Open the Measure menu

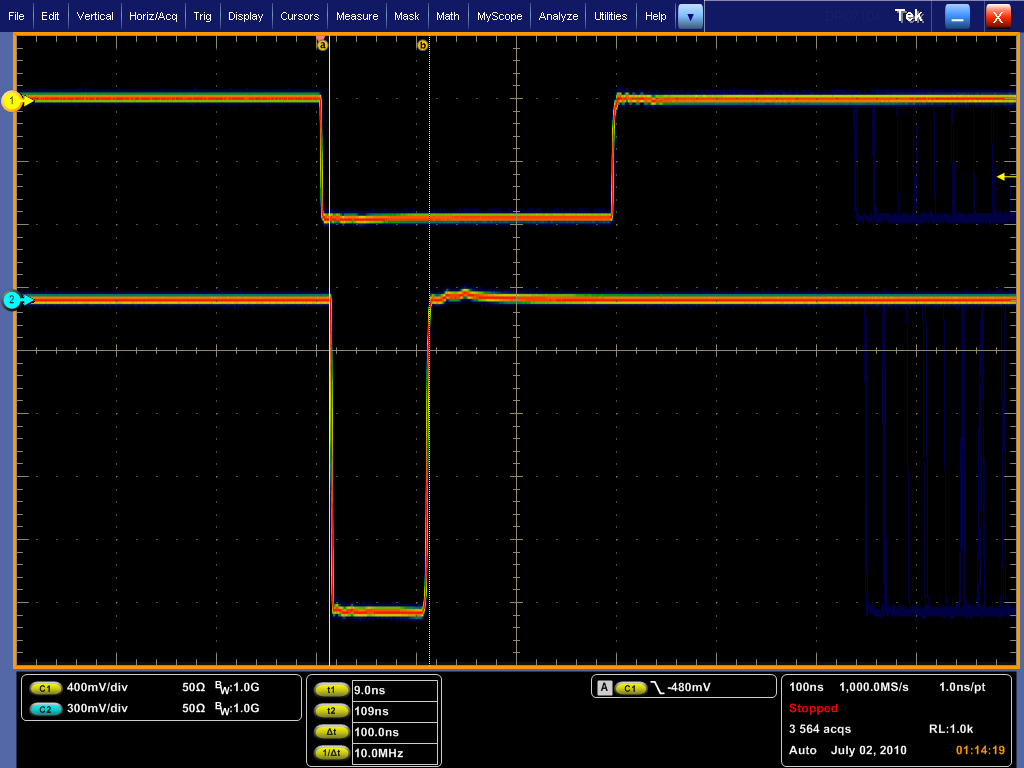[357, 16]
